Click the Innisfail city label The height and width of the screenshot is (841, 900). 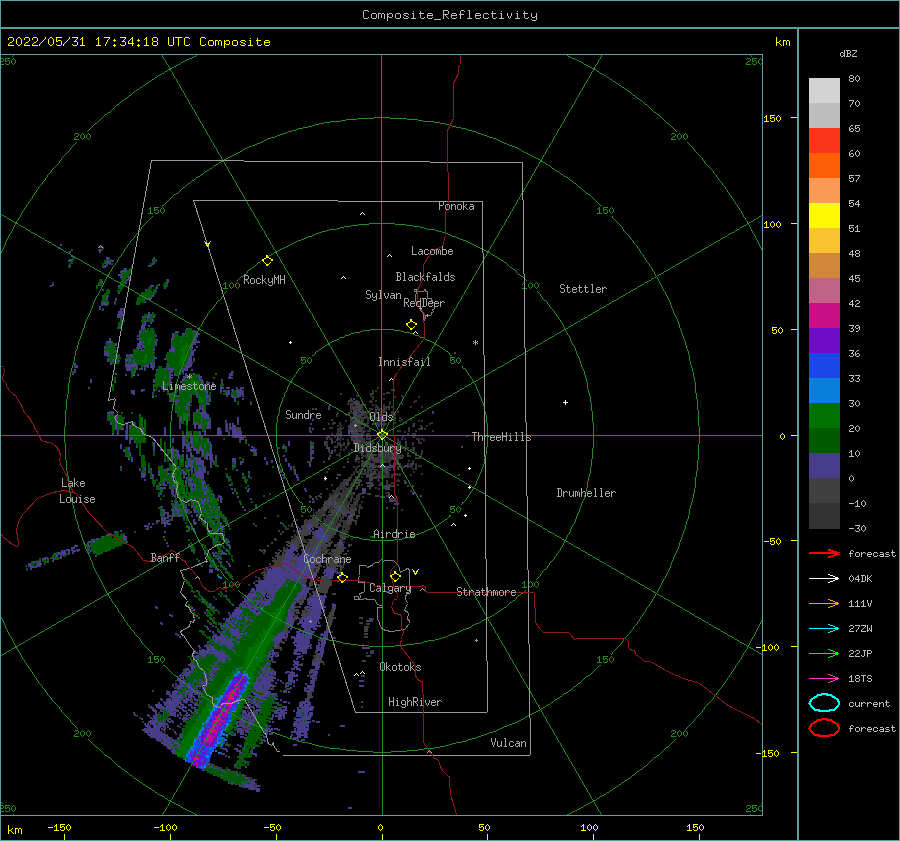point(404,362)
